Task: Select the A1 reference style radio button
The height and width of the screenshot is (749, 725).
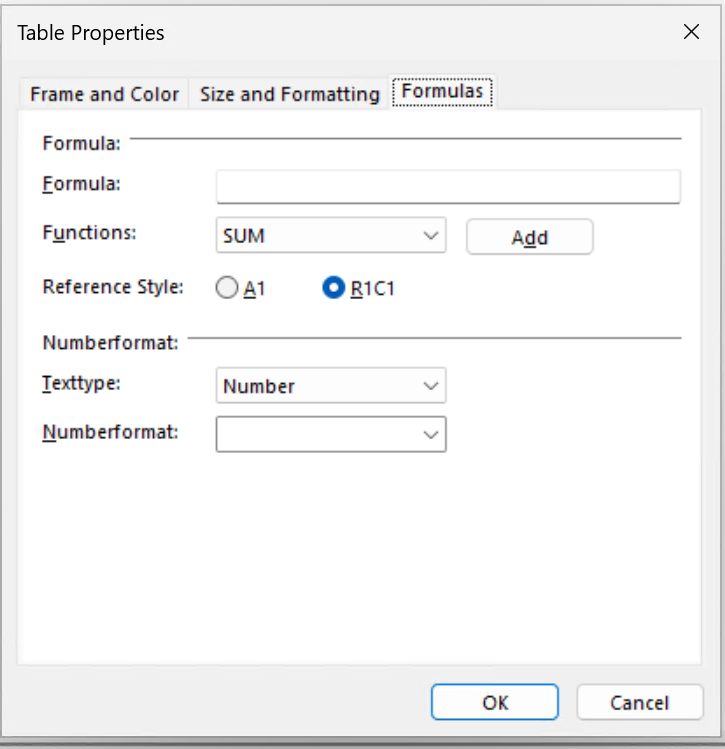Action: [x=227, y=288]
